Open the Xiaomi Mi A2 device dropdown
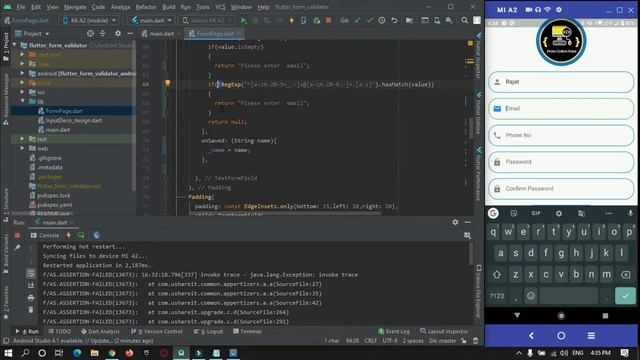The height and width of the screenshot is (360, 640). click(207, 20)
